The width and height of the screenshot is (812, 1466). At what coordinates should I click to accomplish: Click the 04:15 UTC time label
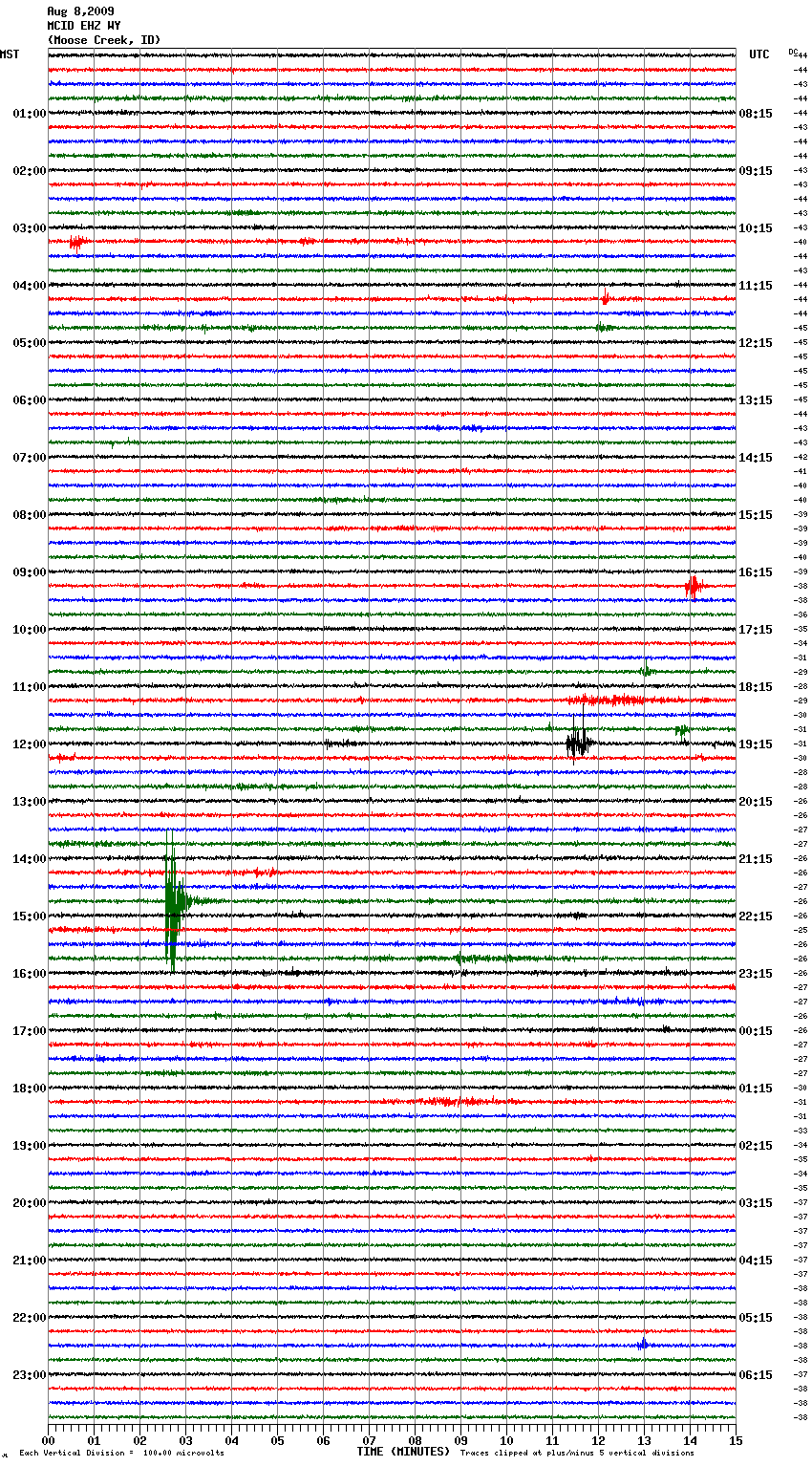click(x=756, y=1261)
